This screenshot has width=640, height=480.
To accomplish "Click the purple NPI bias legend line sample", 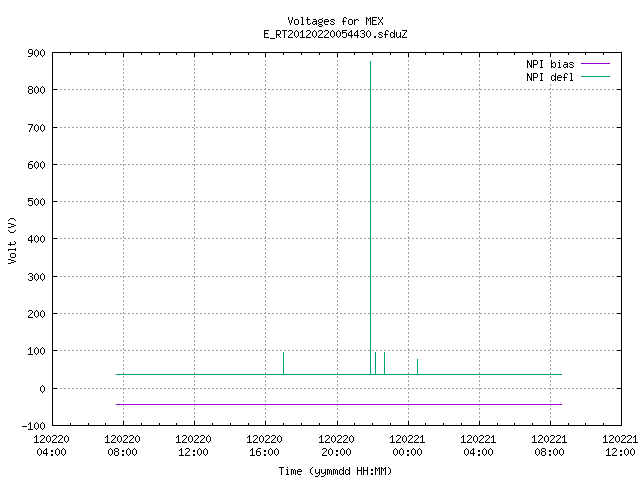I will click(x=595, y=64).
